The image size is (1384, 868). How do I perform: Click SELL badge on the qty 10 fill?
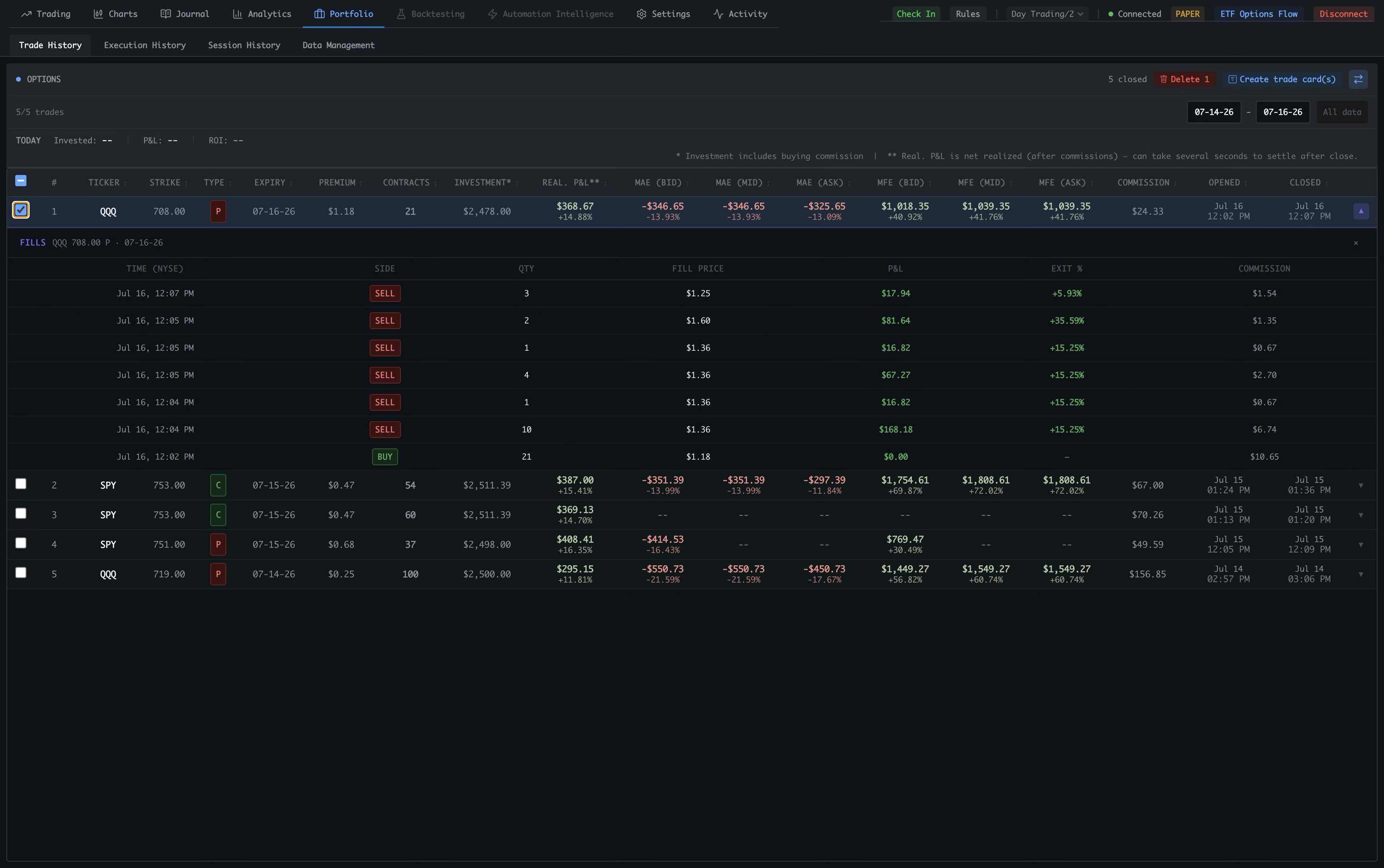click(x=384, y=430)
